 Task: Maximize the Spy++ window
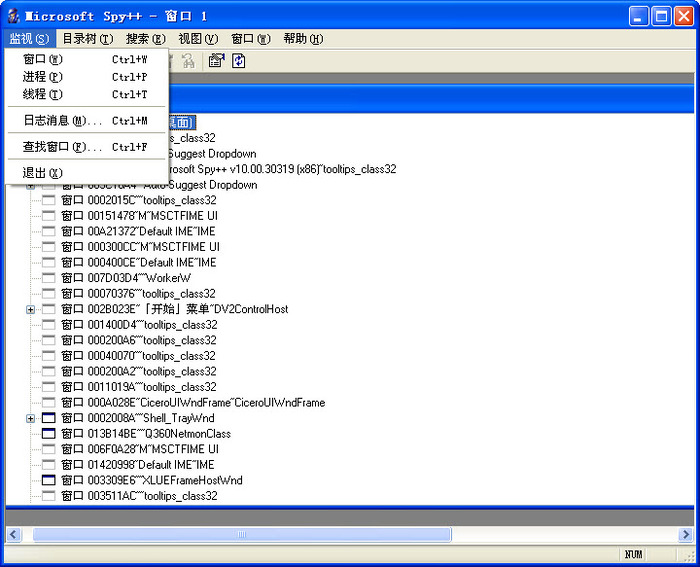pos(661,17)
